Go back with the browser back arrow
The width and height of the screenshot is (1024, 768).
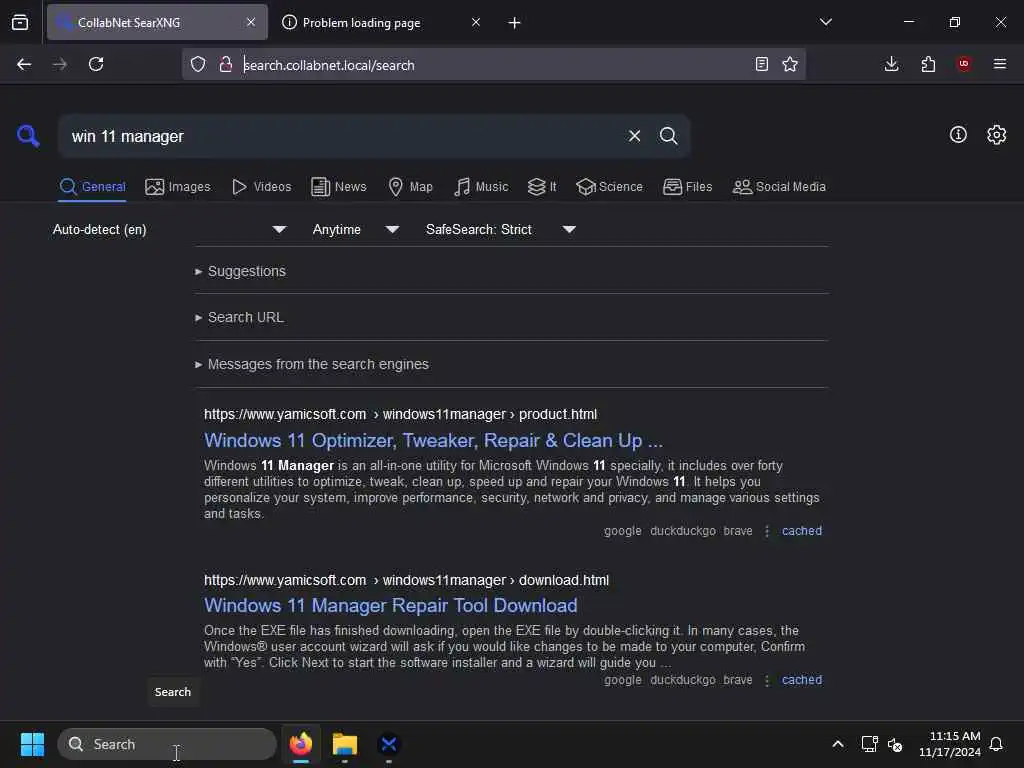pos(24,64)
